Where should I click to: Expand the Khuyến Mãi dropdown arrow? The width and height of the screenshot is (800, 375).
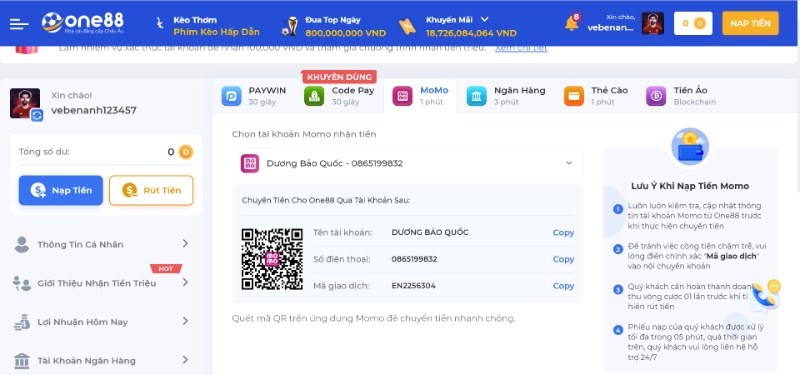[485, 19]
